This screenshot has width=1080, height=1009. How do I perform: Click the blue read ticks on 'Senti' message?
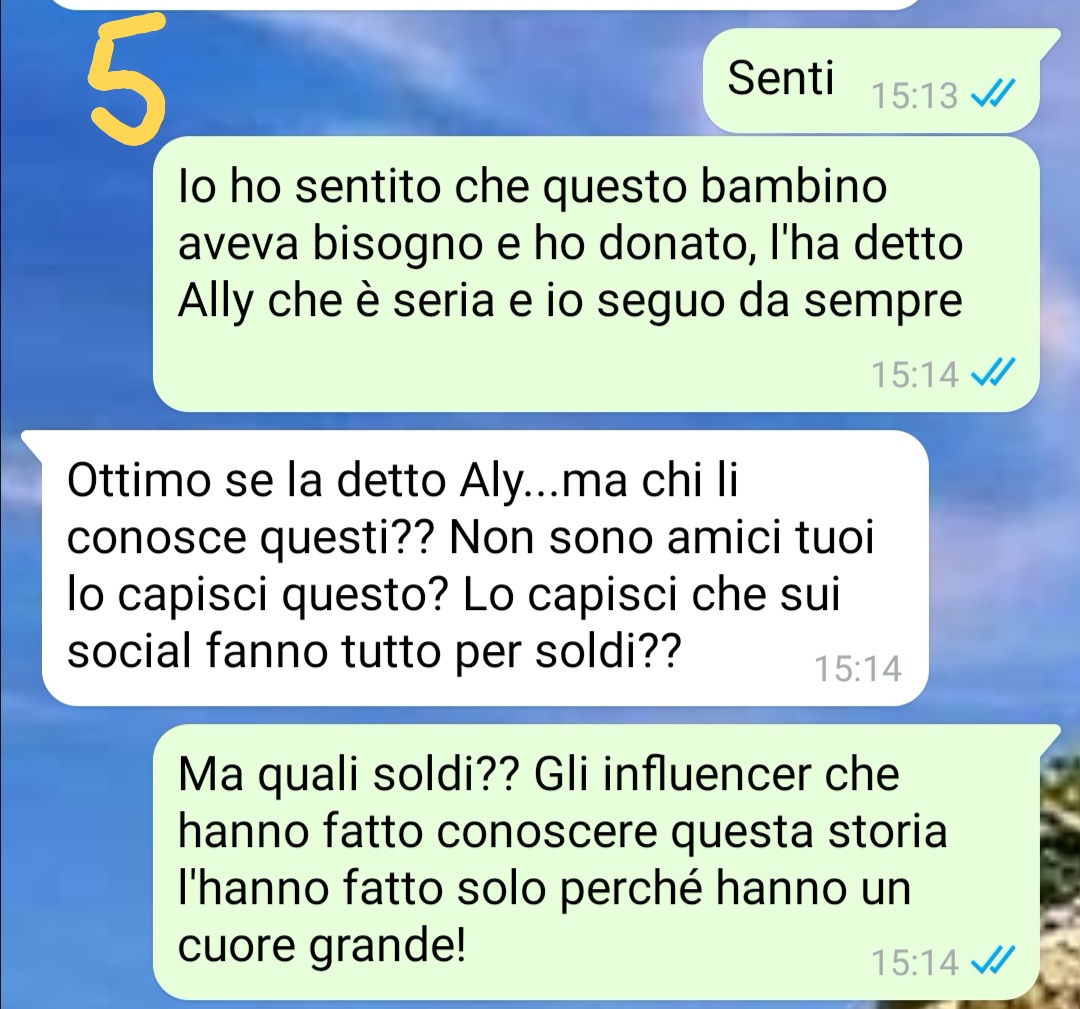pyautogui.click(x=993, y=95)
